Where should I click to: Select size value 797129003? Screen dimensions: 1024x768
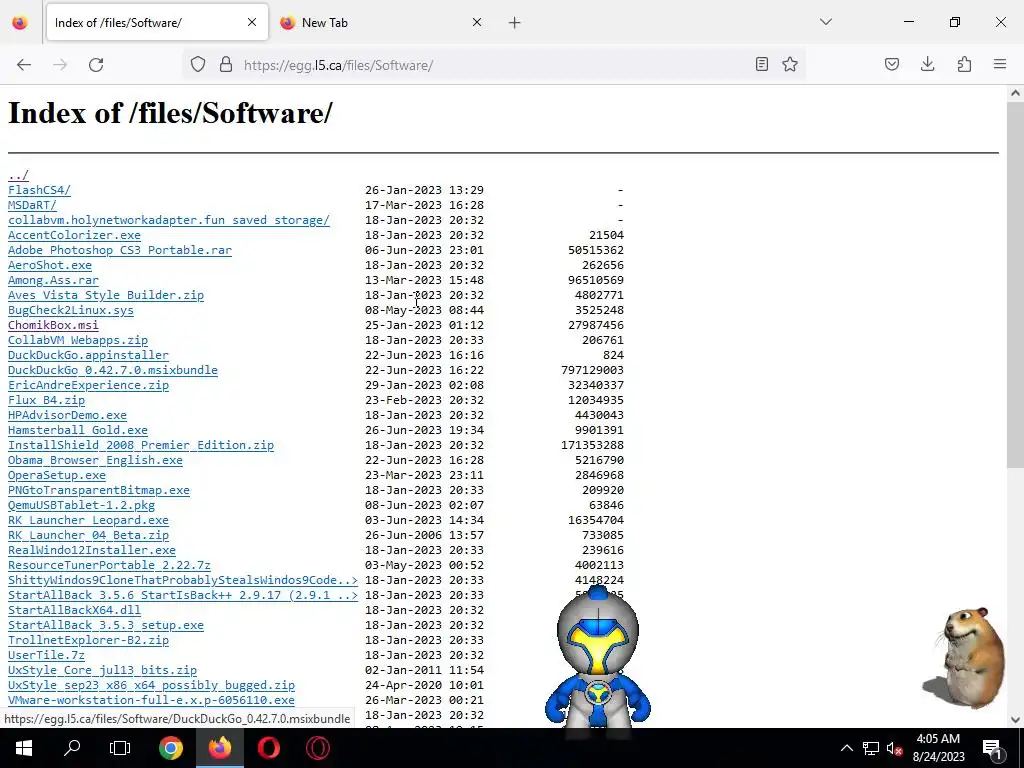coord(592,370)
